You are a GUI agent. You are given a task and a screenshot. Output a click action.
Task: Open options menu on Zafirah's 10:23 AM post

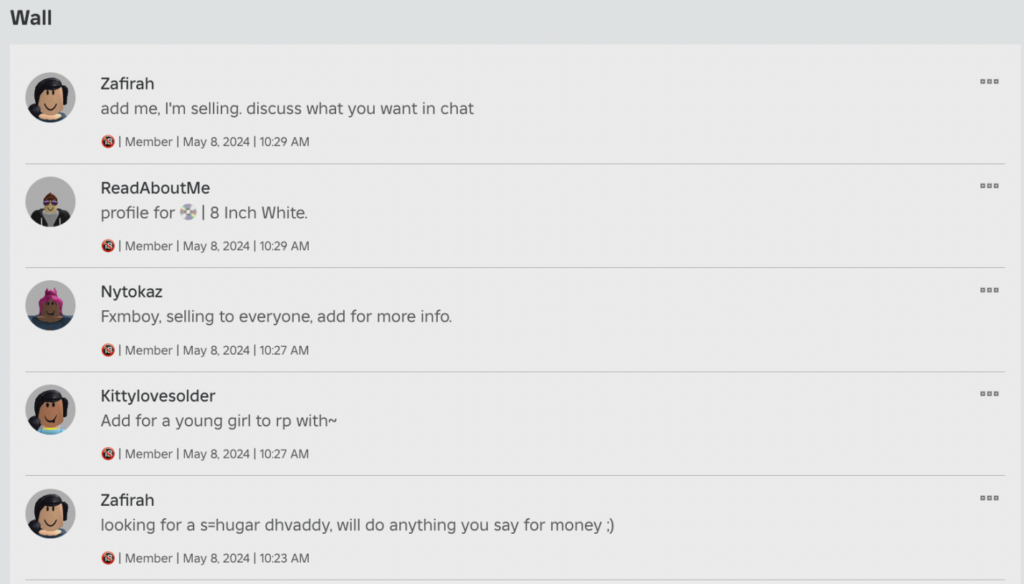coord(989,498)
